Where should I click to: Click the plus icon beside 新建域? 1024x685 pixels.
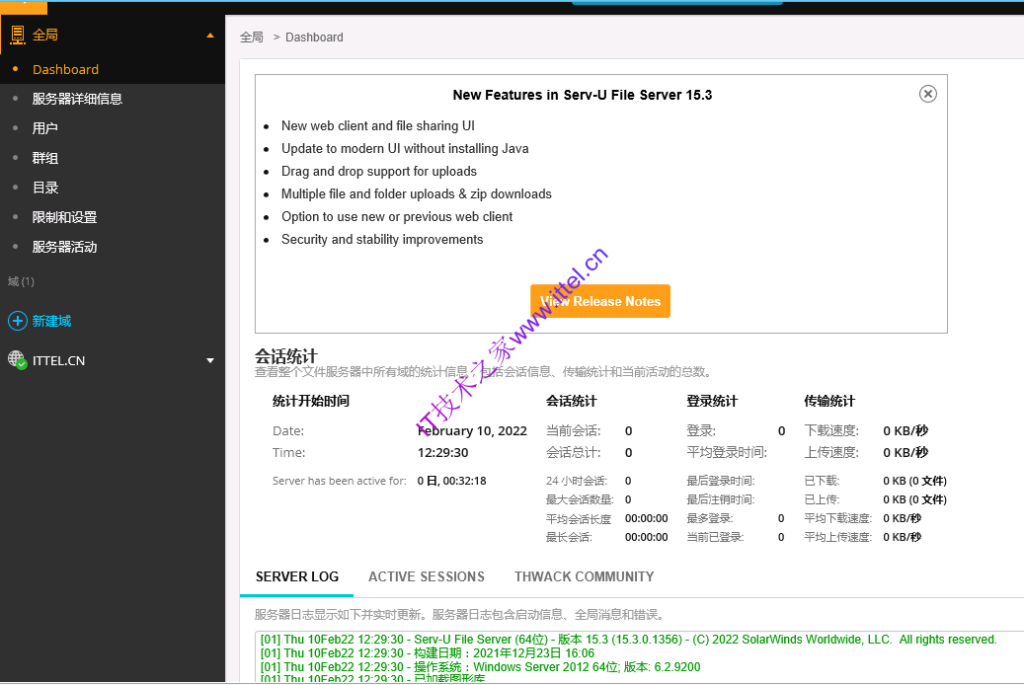tap(18, 321)
